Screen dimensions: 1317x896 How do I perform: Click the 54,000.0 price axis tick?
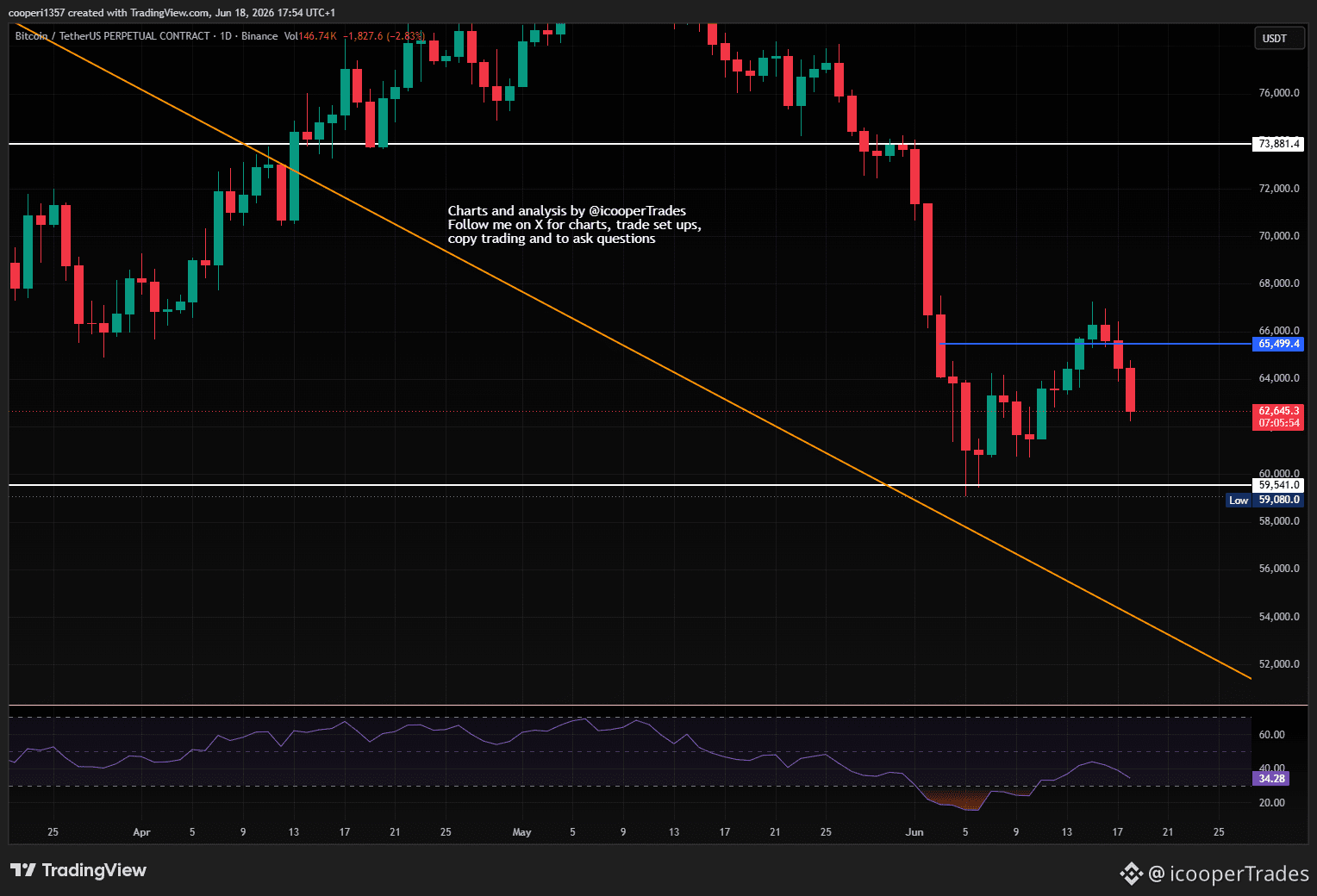1279,617
